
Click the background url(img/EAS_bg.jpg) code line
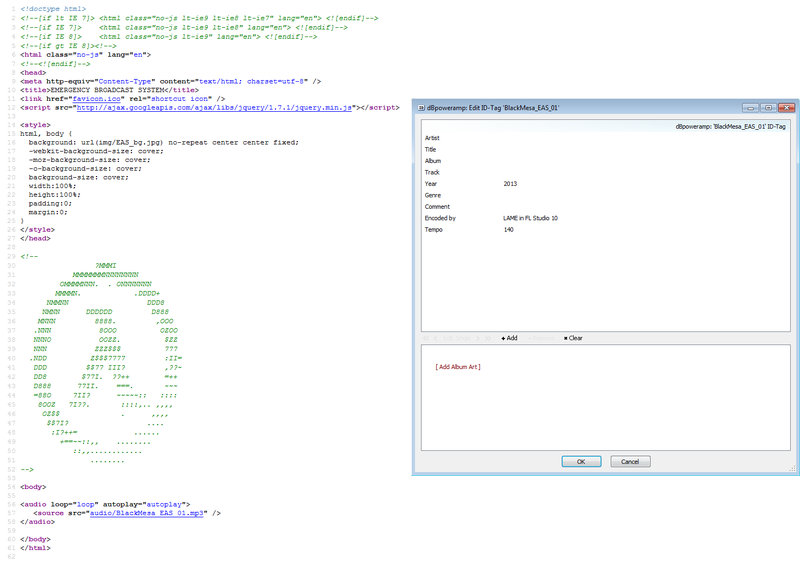164,142
